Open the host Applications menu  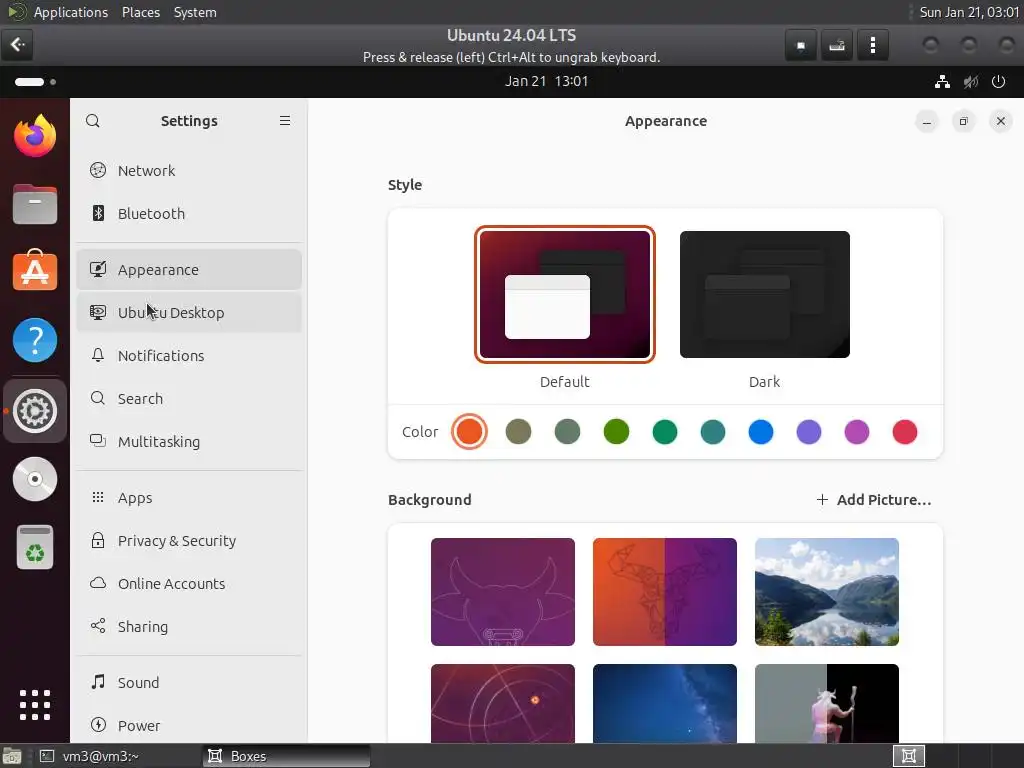(71, 12)
